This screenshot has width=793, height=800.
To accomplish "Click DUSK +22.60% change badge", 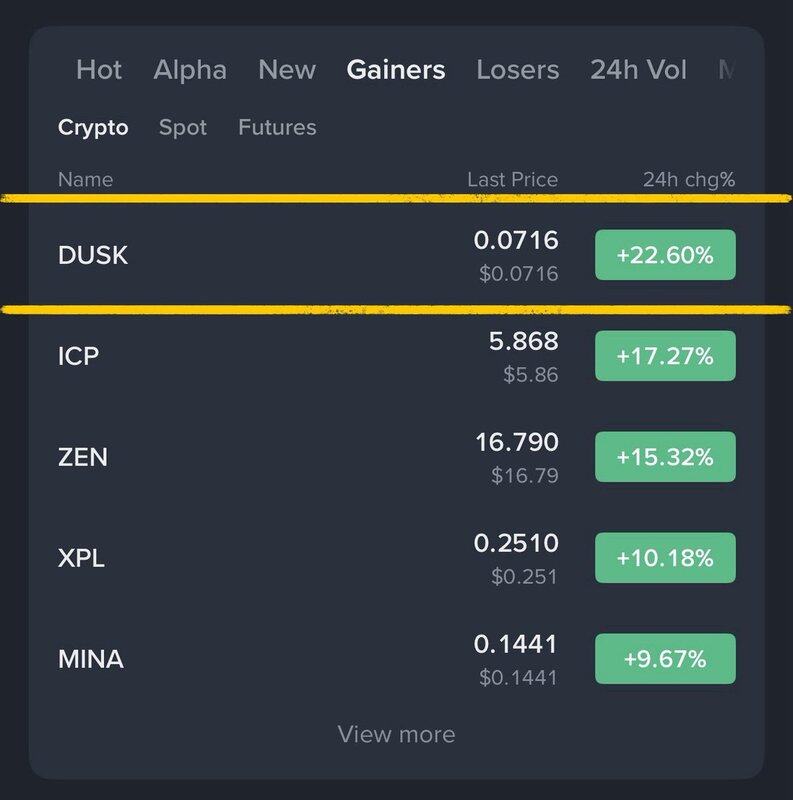I will [665, 255].
